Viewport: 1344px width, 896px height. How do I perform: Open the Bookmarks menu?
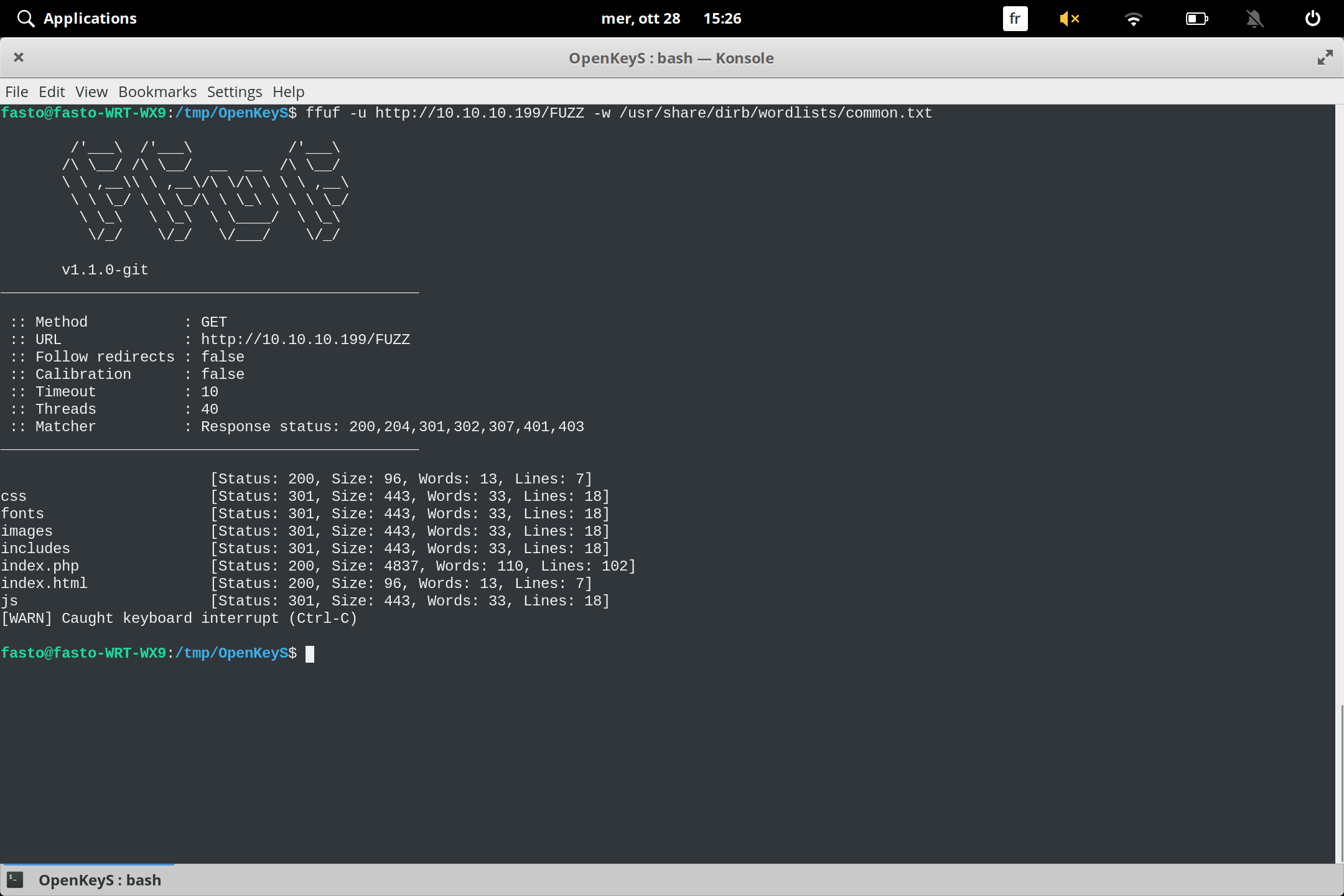pyautogui.click(x=157, y=91)
